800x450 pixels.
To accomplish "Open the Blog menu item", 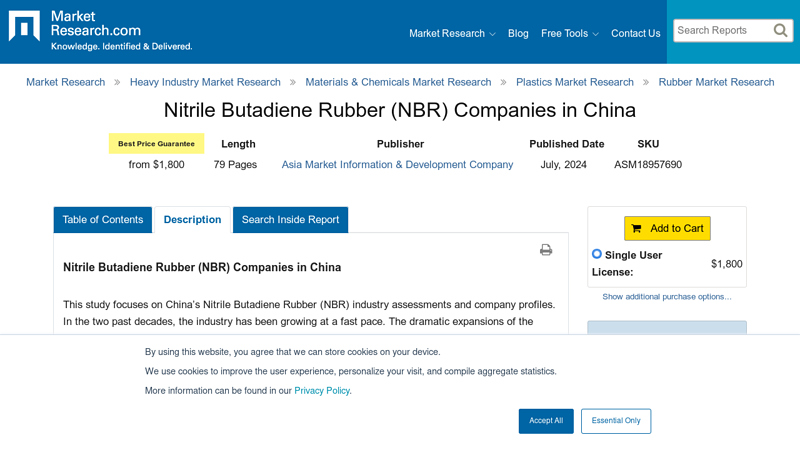I will (x=518, y=33).
